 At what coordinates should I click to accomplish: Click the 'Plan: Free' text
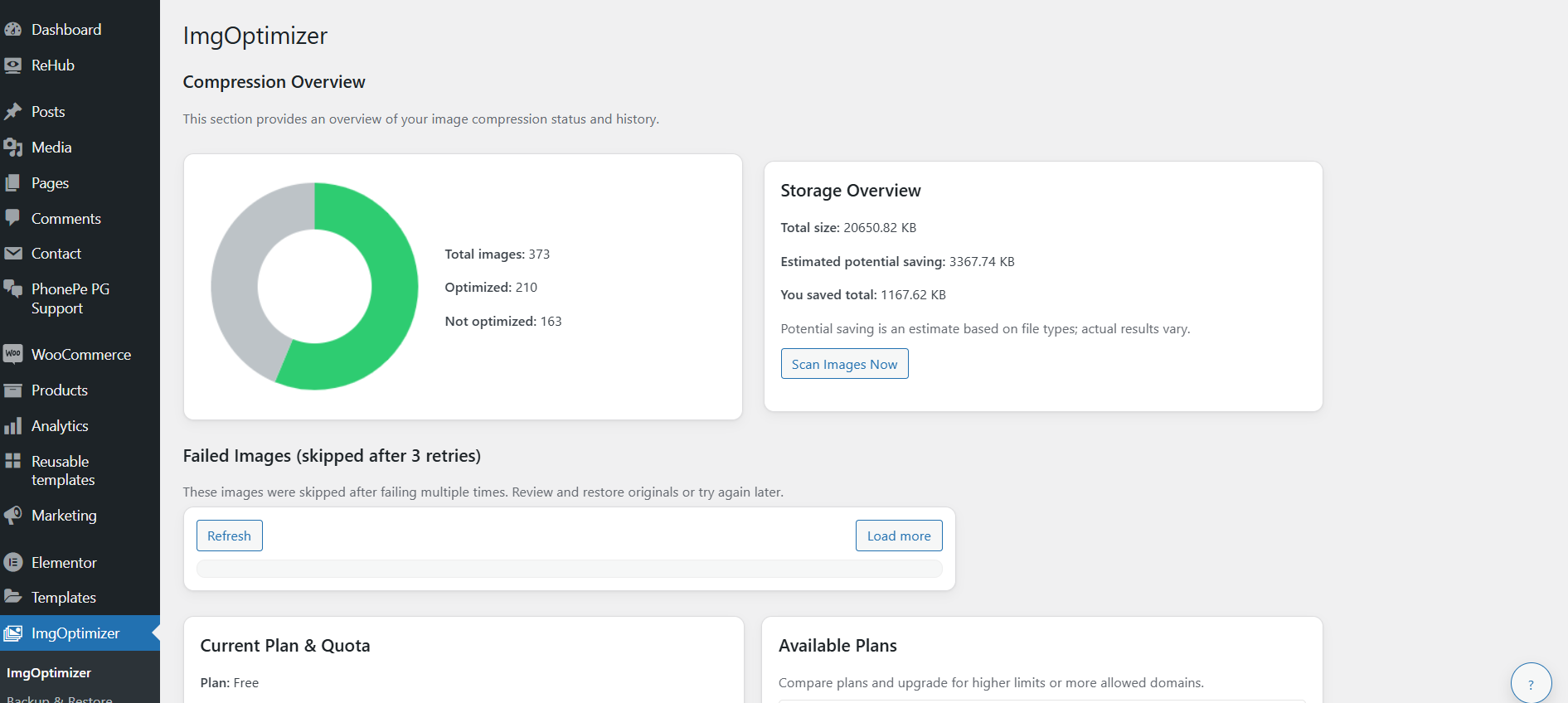(230, 683)
